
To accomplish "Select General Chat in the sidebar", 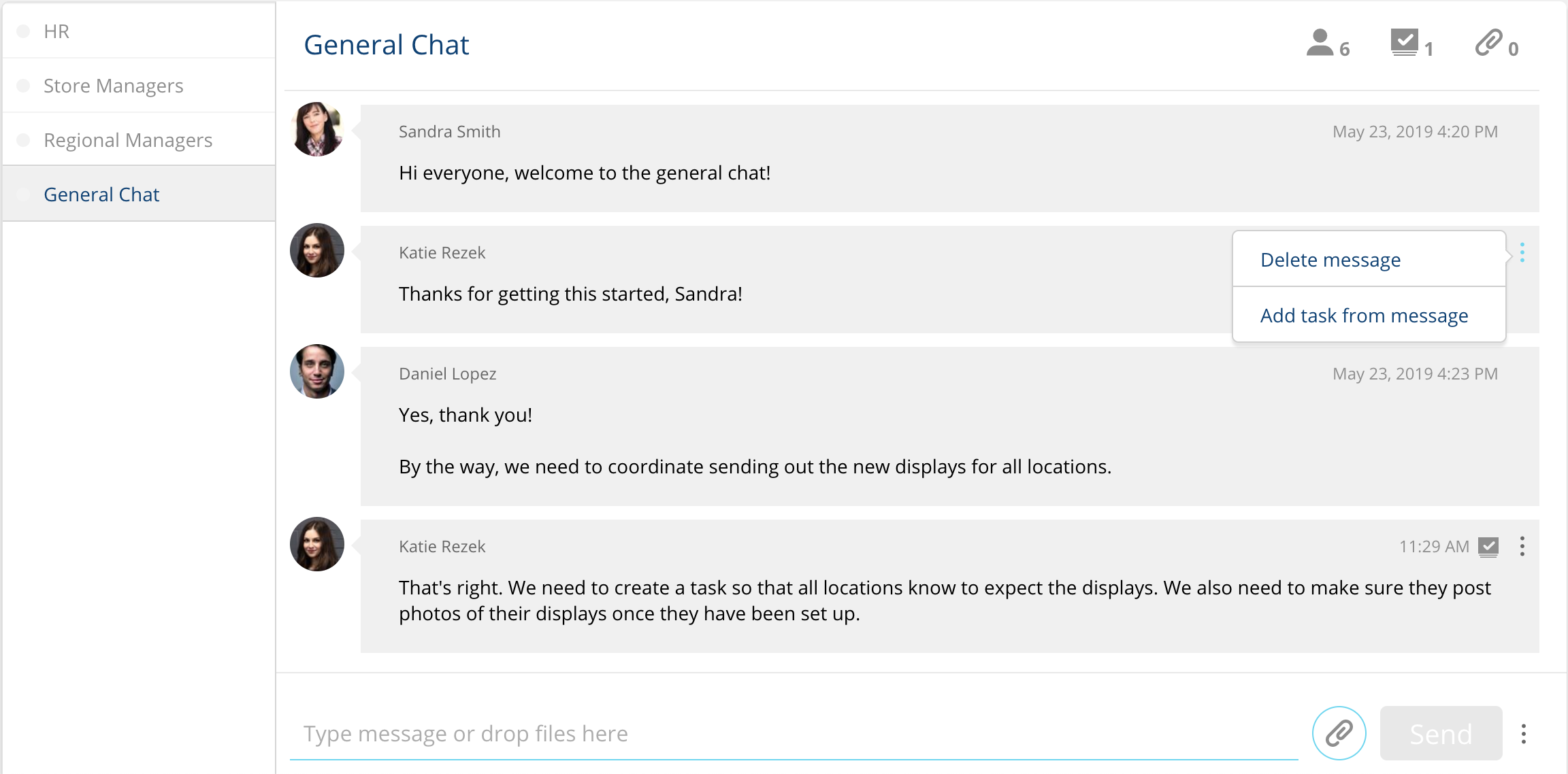I will click(x=101, y=195).
